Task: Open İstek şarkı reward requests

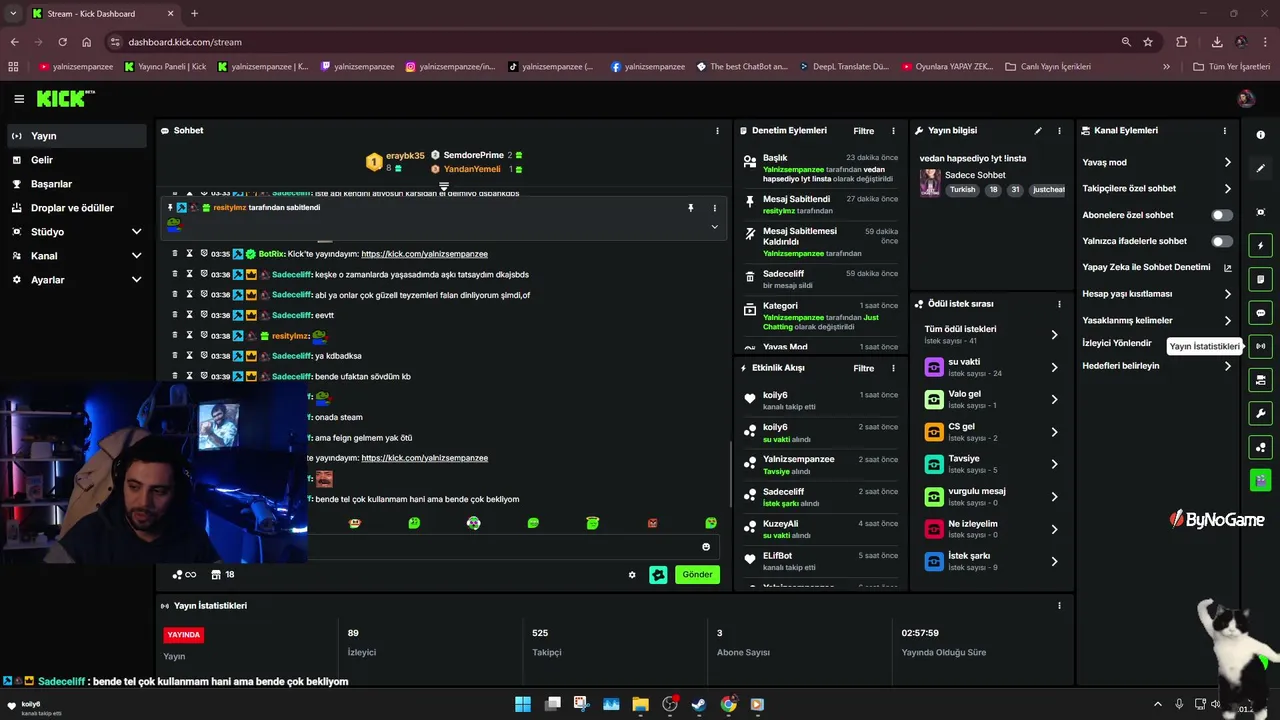Action: (991, 561)
